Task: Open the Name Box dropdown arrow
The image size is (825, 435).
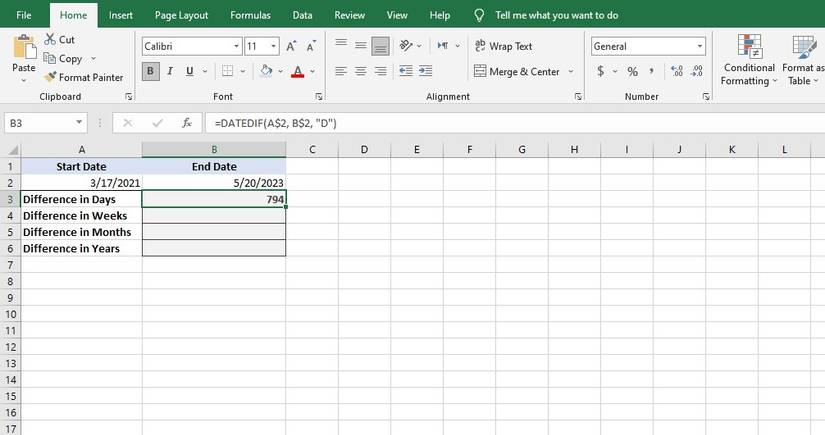Action: (x=80, y=122)
